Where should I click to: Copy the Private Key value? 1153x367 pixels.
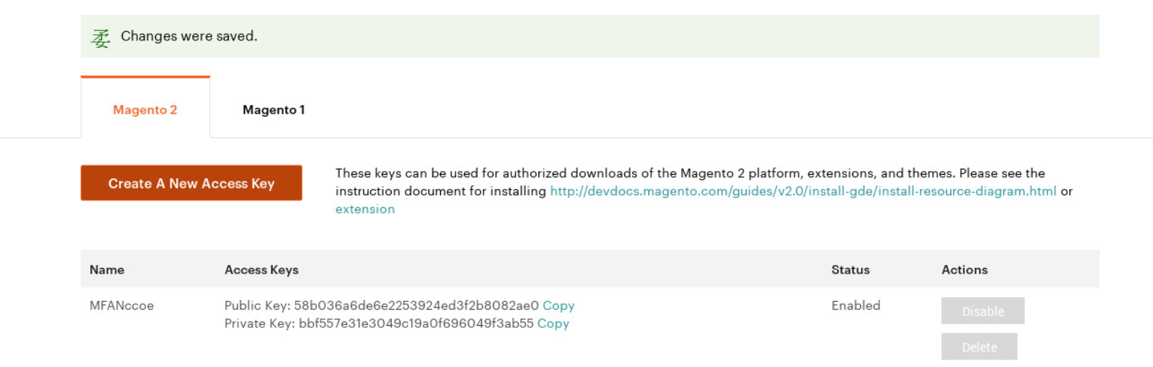[x=553, y=323]
